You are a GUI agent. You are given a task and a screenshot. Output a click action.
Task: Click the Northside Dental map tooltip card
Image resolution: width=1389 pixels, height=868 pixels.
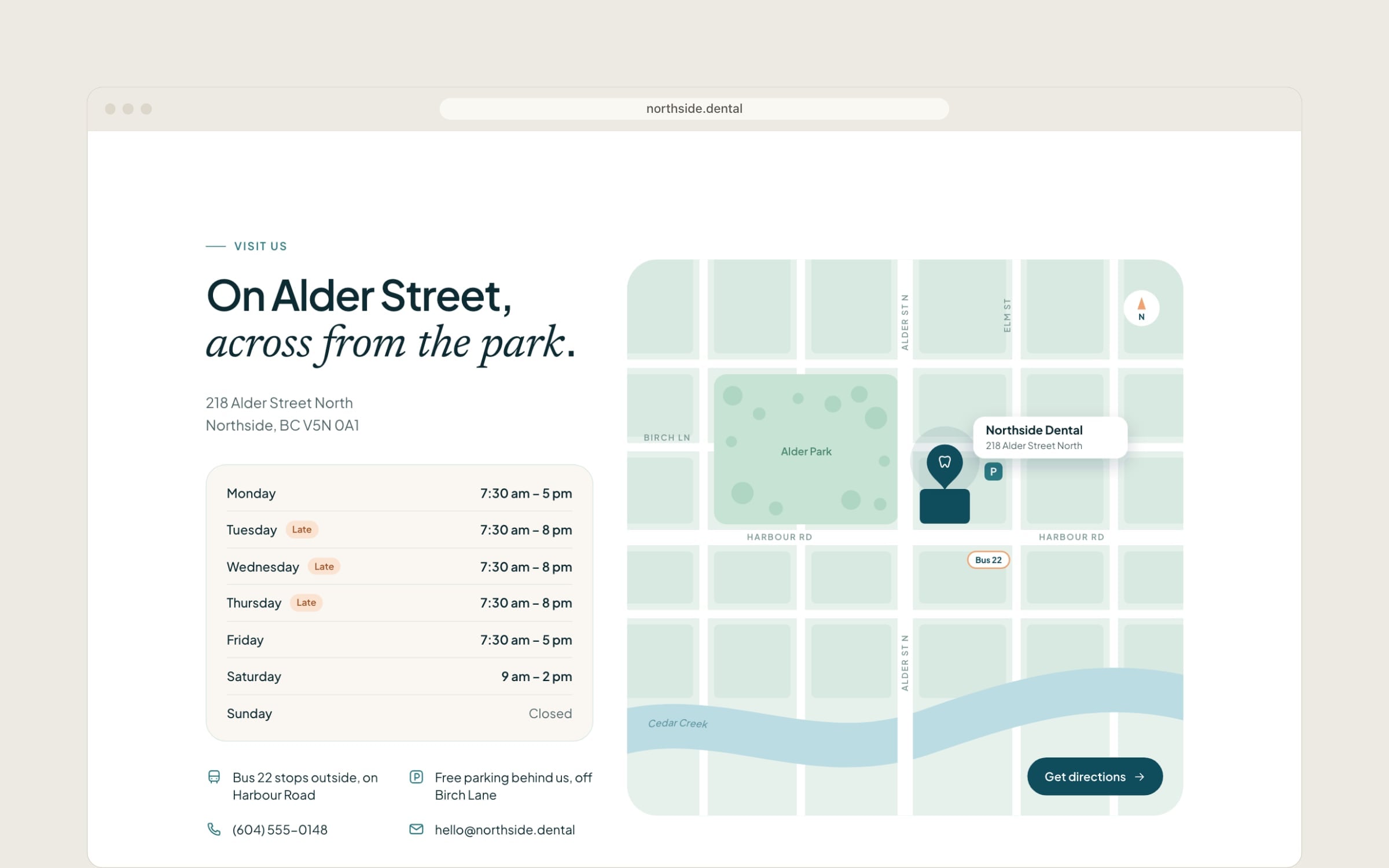(x=1050, y=437)
